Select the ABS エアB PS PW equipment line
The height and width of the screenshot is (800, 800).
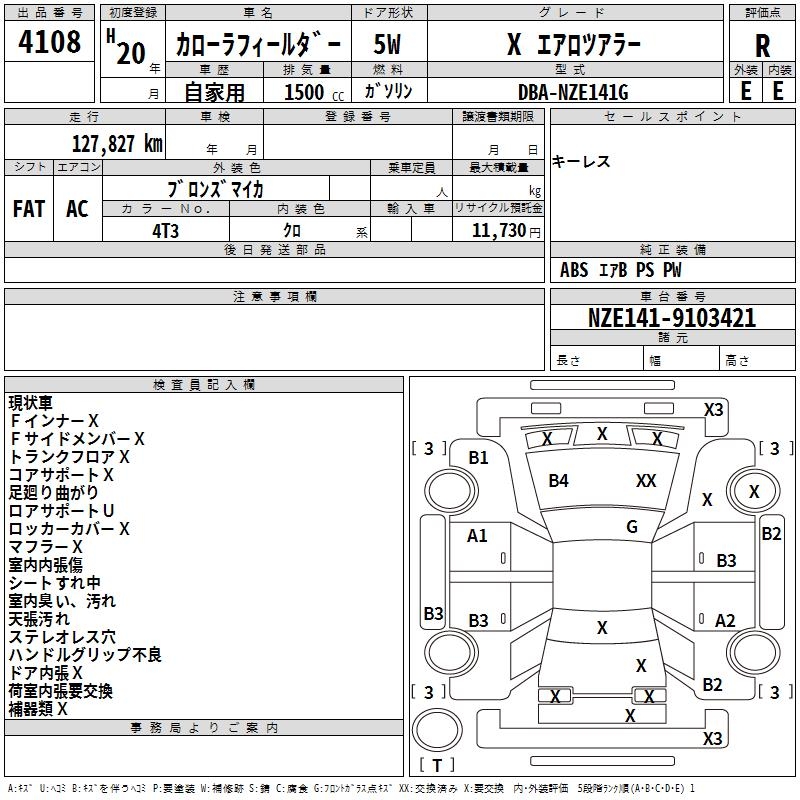pos(620,270)
